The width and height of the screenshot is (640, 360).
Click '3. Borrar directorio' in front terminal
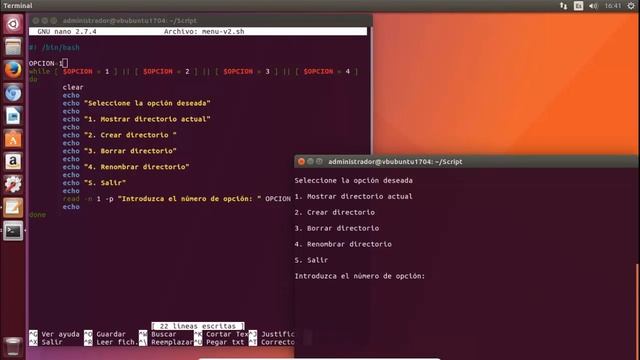coord(337,228)
